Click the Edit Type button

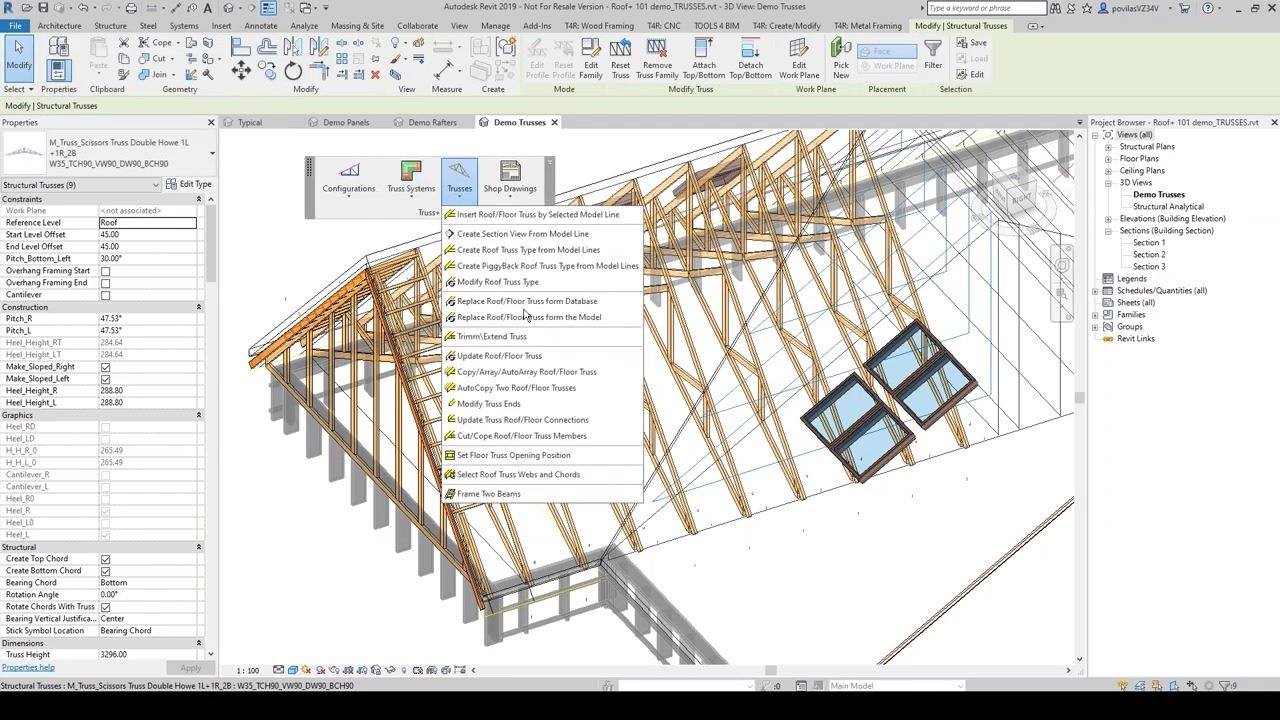pos(190,185)
